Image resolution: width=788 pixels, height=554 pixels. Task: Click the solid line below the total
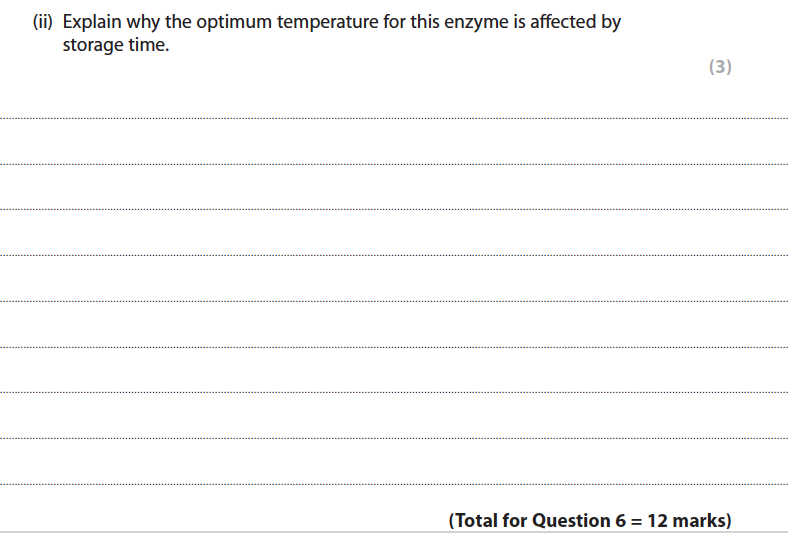[394, 532]
